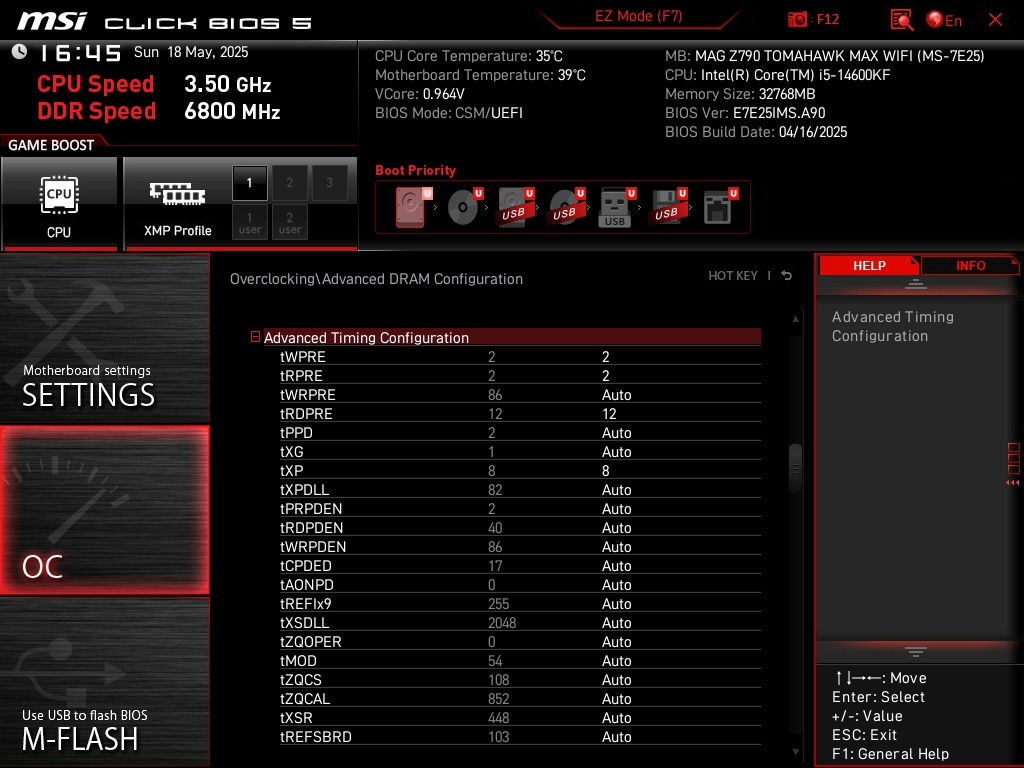Image resolution: width=1024 pixels, height=768 pixels.
Task: Click the Boot Priority heading
Action: pos(415,170)
